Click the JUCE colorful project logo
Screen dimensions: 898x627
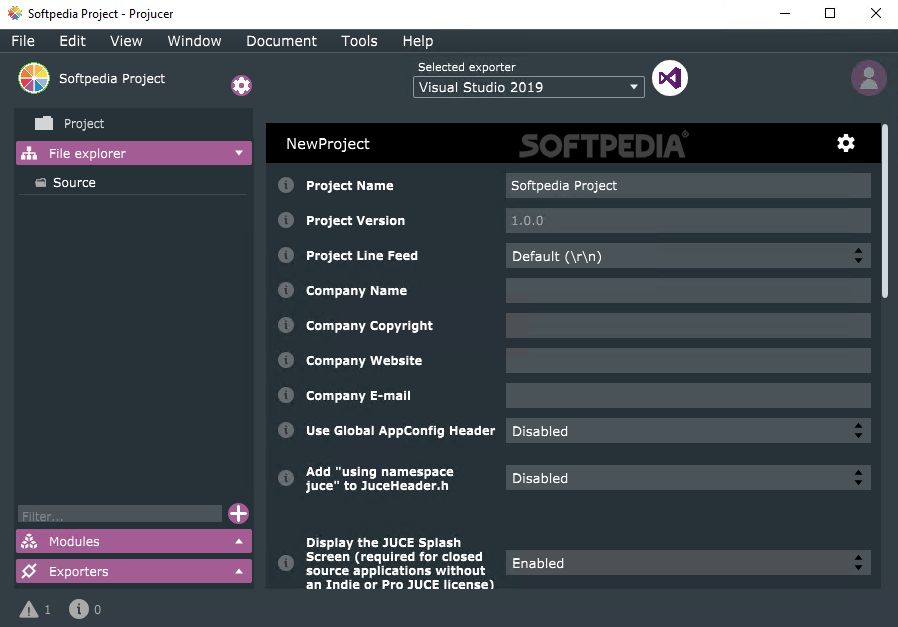(x=34, y=78)
